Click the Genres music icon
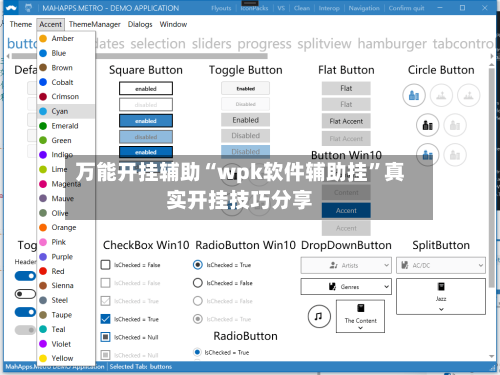The image size is (500, 375). (x=332, y=286)
